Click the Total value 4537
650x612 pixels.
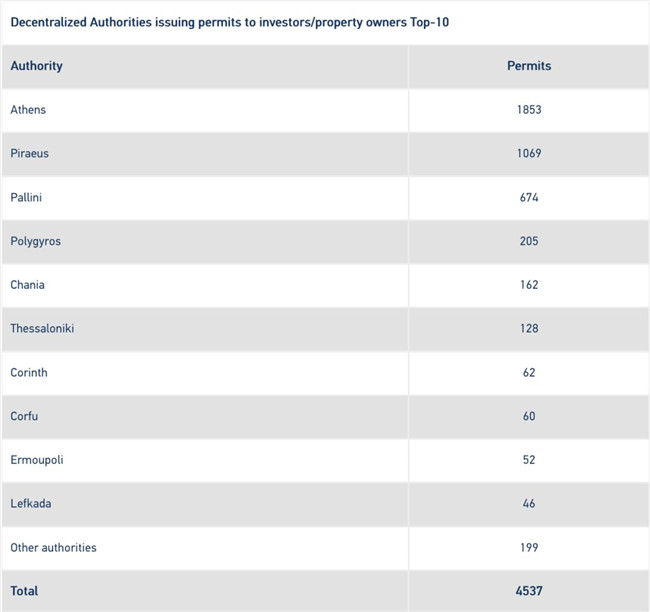coord(529,591)
